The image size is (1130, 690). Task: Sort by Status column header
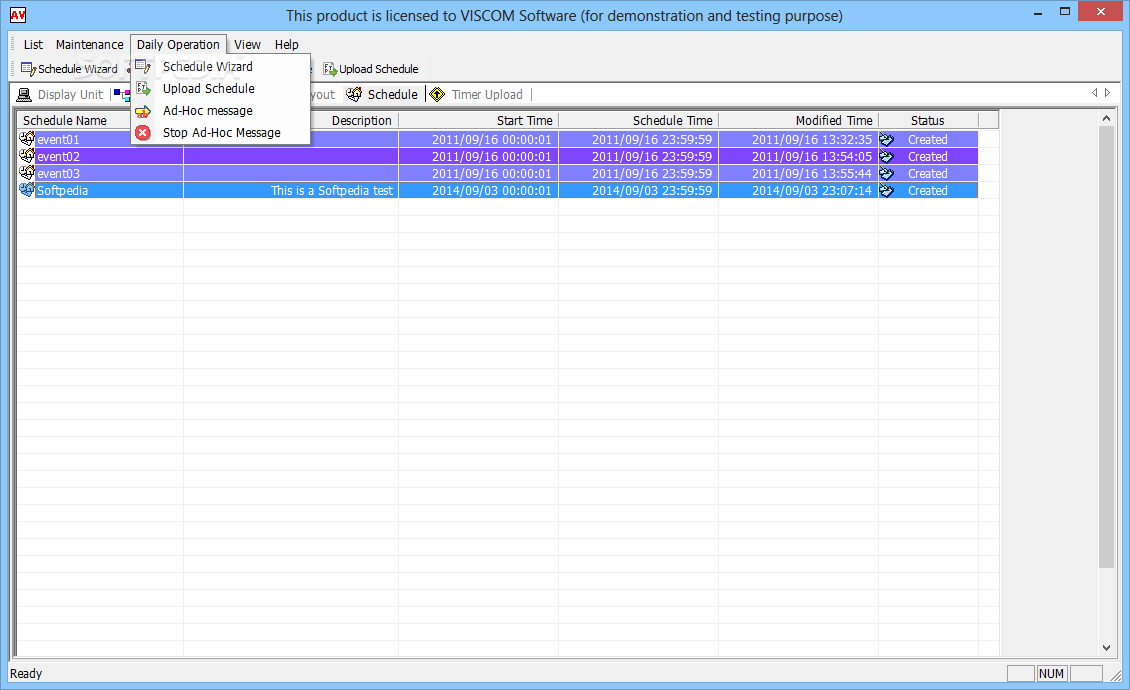tap(928, 120)
